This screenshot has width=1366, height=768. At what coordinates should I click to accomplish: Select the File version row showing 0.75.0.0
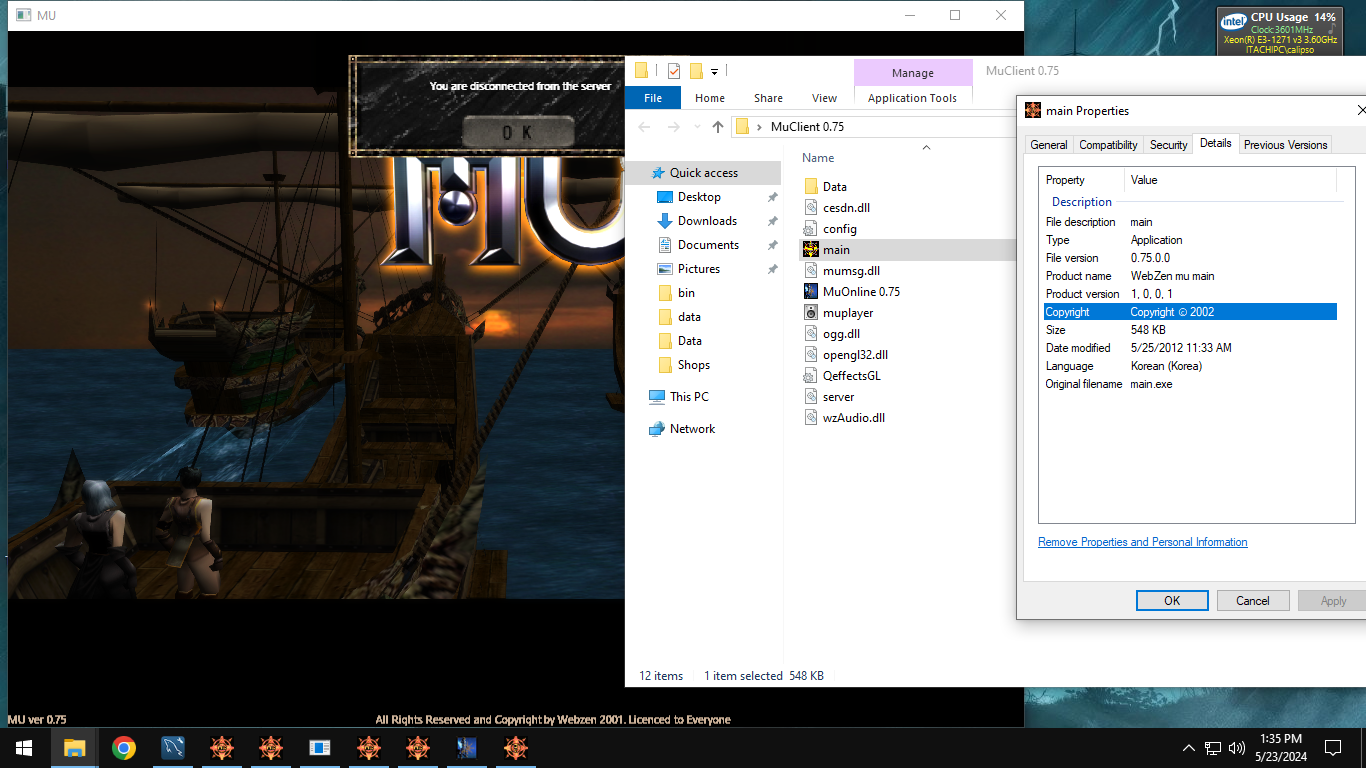[1190, 258]
